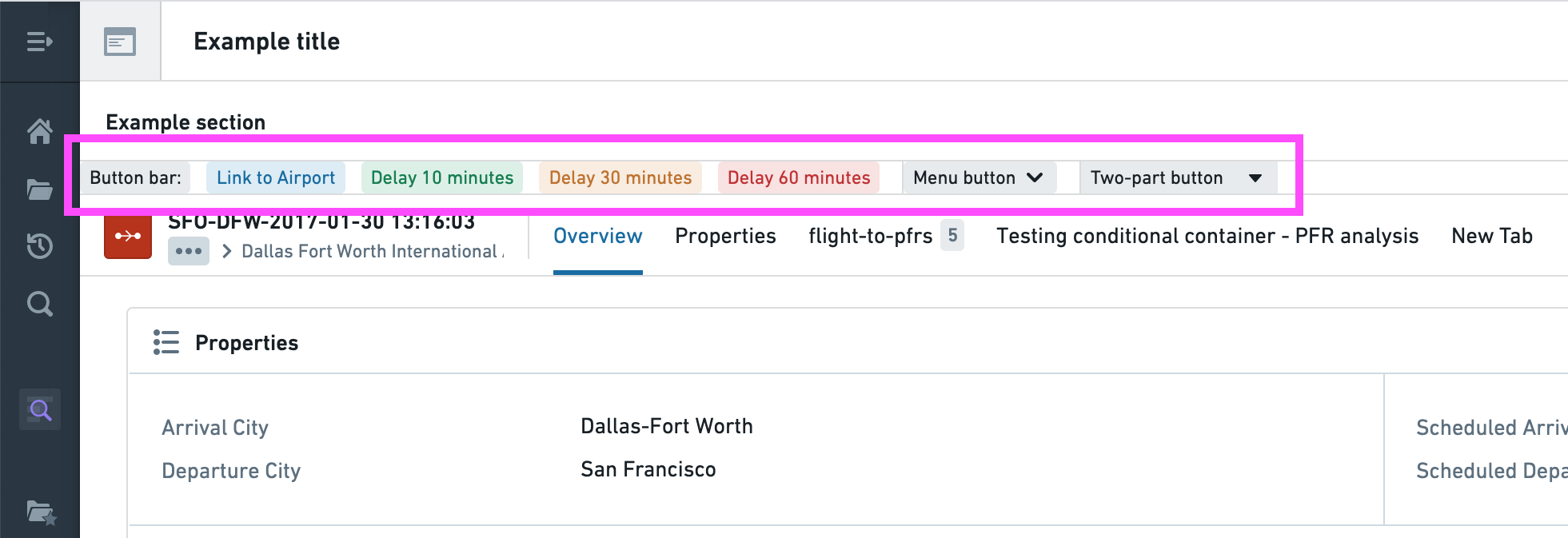1568x538 pixels.
Task: Click the Properties list icon
Action: click(x=166, y=342)
